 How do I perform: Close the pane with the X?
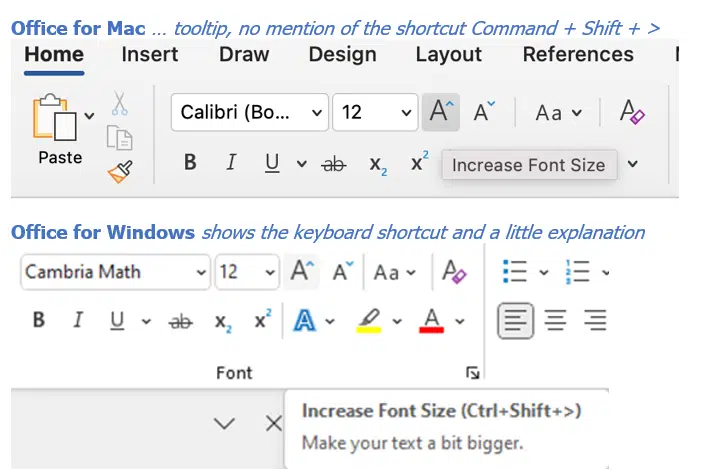click(273, 423)
